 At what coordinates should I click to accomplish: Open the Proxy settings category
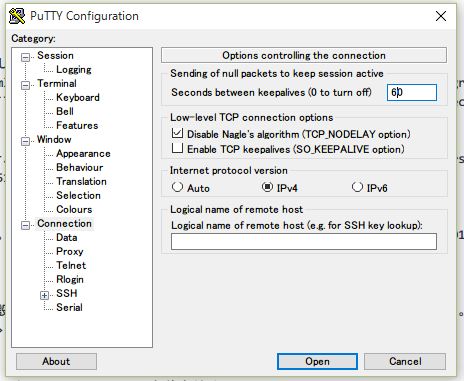(x=70, y=251)
